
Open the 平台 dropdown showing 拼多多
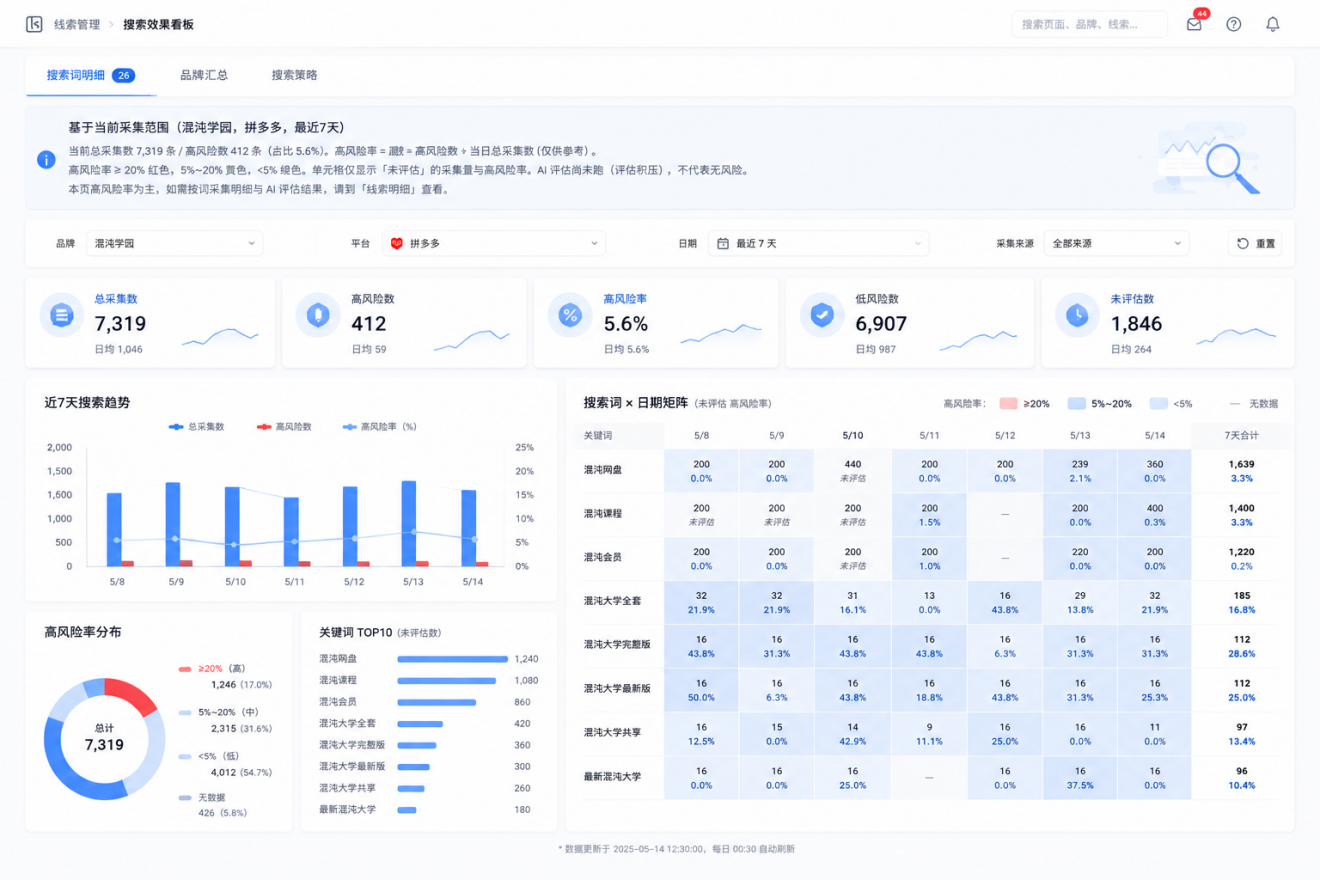(x=494, y=243)
